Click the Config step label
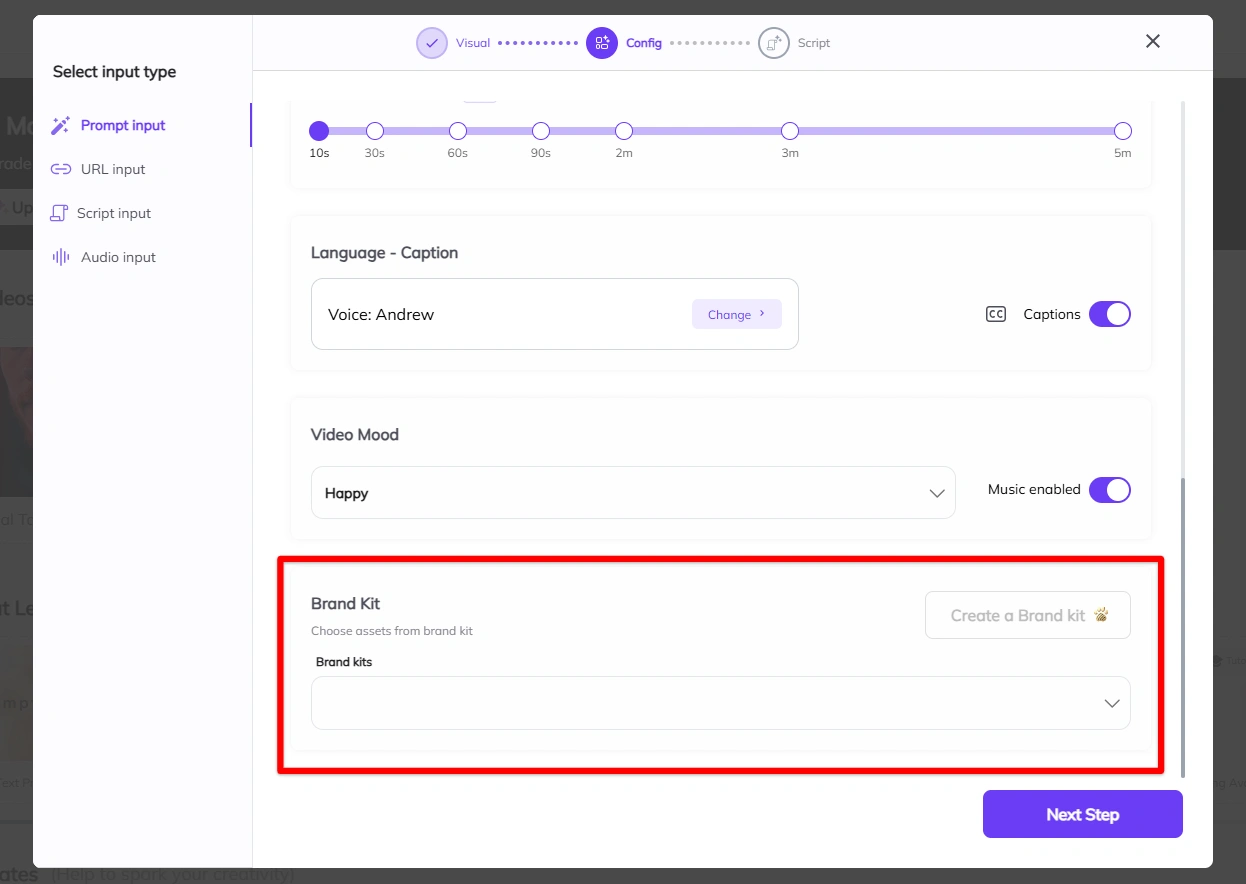Viewport: 1246px width, 884px height. (644, 43)
